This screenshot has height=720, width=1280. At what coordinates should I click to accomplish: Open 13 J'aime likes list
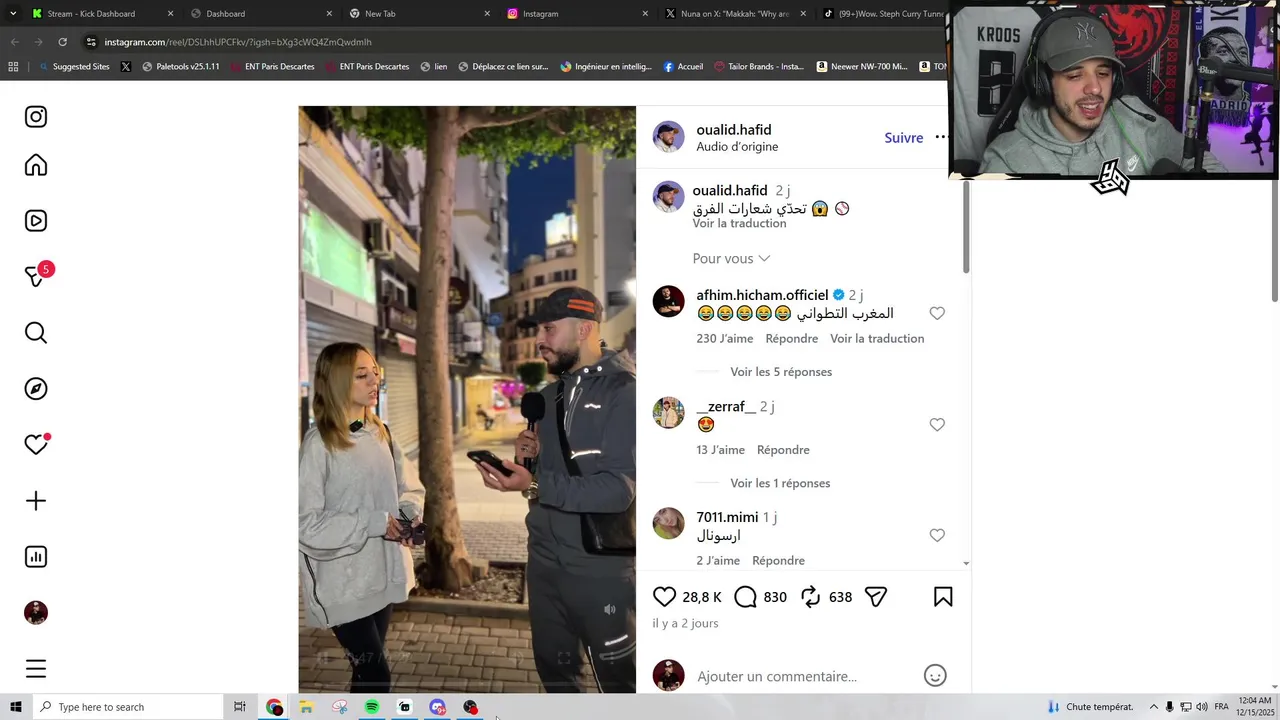click(721, 450)
